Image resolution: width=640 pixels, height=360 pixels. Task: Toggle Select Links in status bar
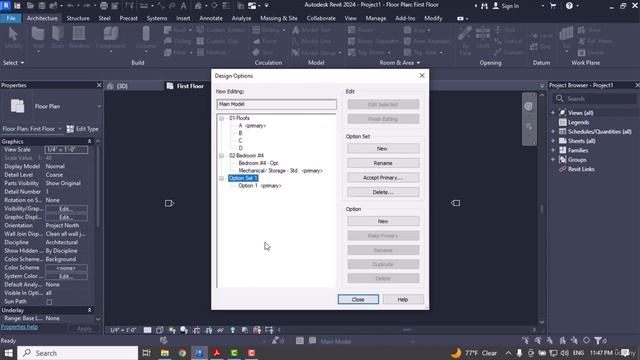(526, 340)
